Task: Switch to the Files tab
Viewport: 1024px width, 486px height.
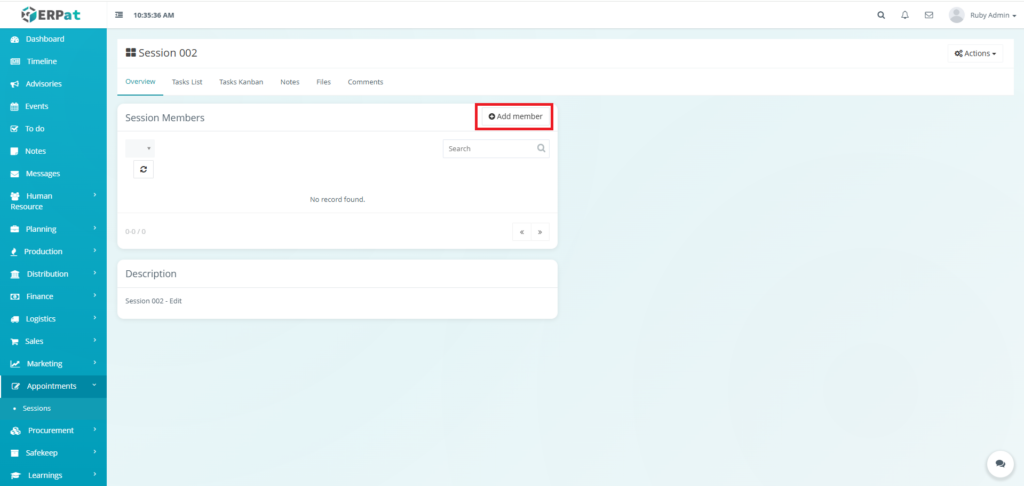Action: pyautogui.click(x=323, y=82)
